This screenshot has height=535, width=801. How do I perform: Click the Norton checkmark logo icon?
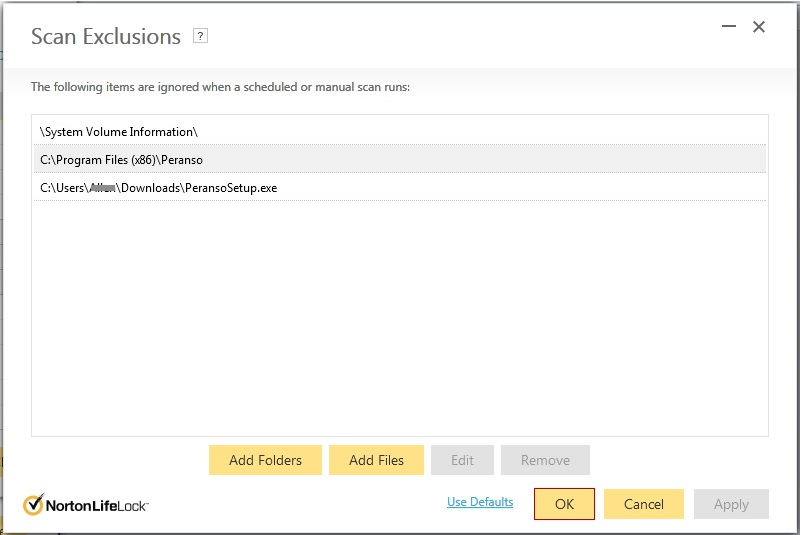point(33,504)
